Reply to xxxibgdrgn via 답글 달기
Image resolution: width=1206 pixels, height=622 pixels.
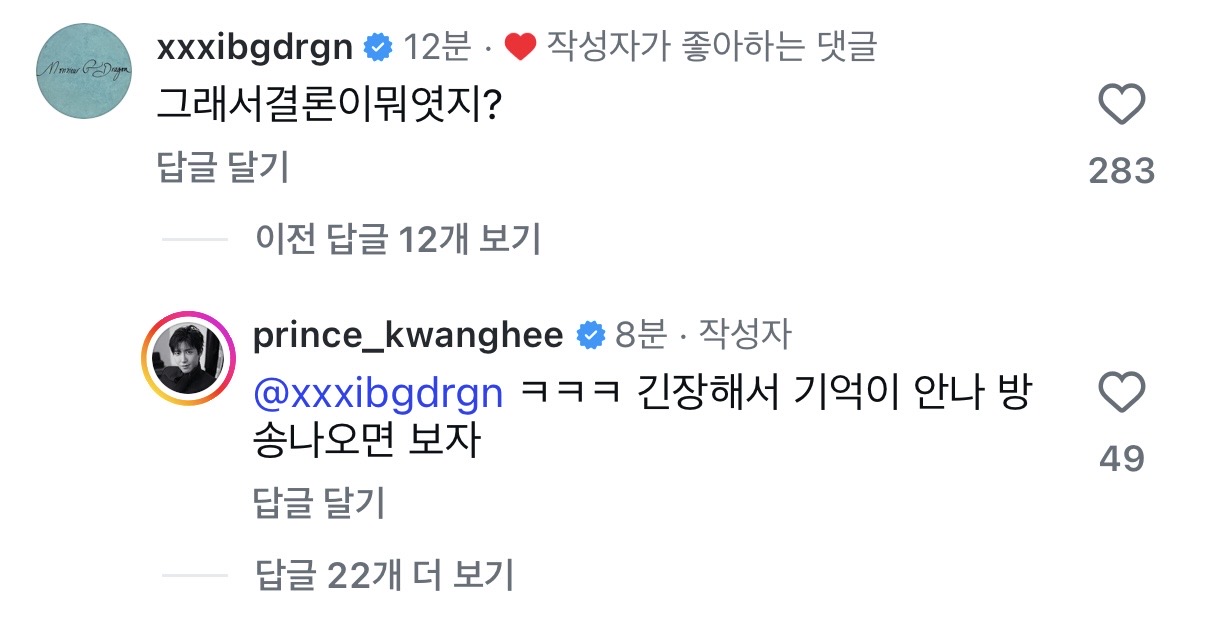click(x=223, y=168)
